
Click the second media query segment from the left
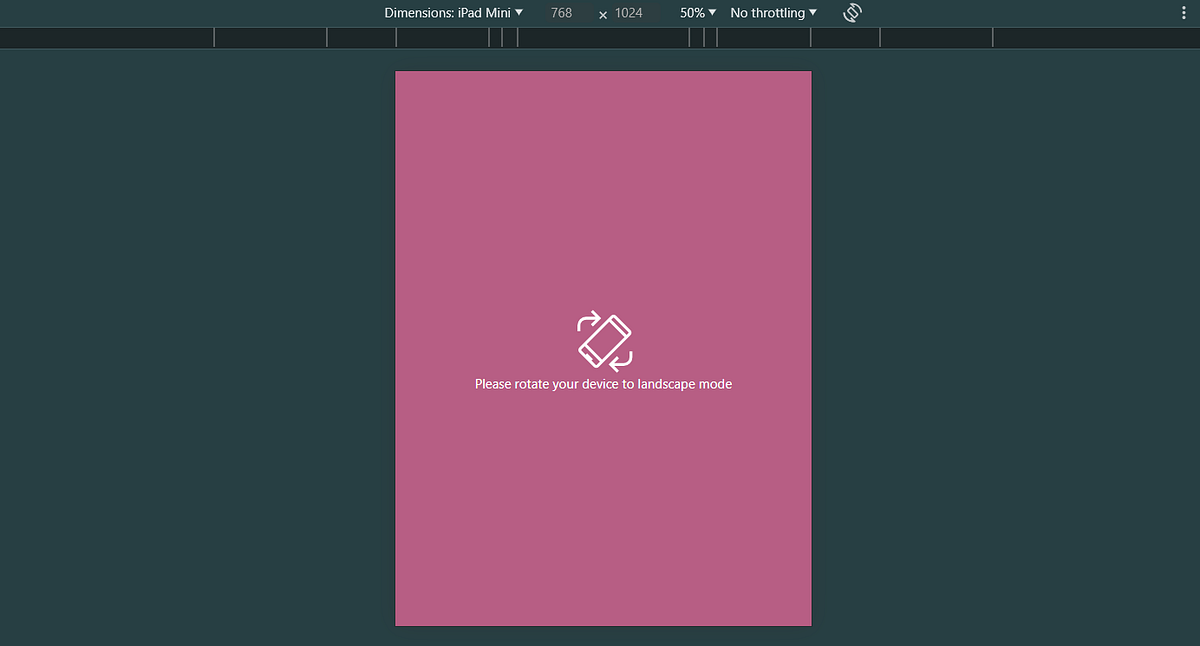pos(270,37)
